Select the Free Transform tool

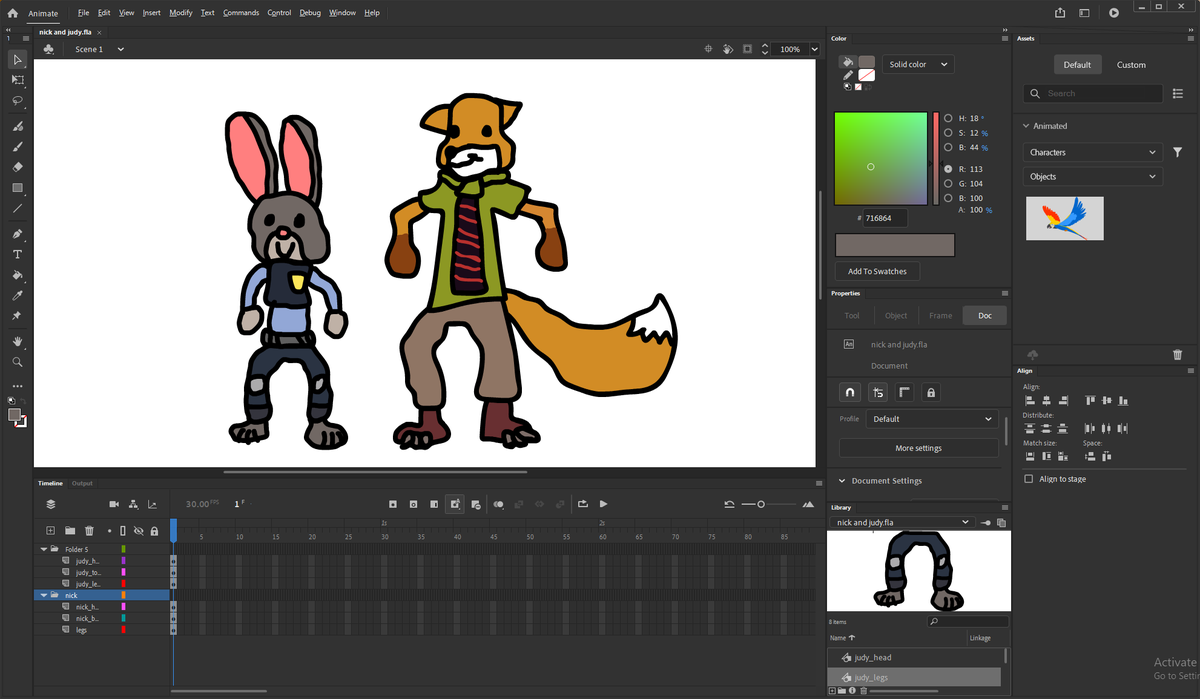tap(17, 80)
